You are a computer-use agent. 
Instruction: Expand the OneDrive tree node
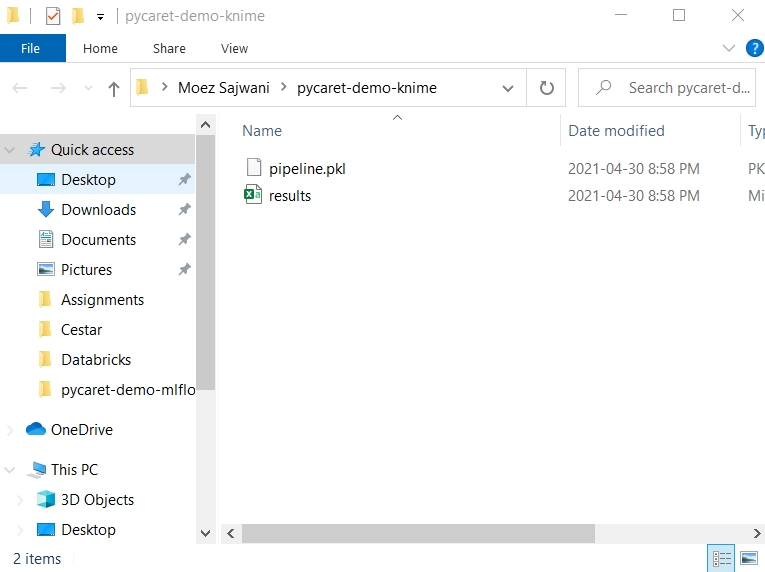click(11, 430)
